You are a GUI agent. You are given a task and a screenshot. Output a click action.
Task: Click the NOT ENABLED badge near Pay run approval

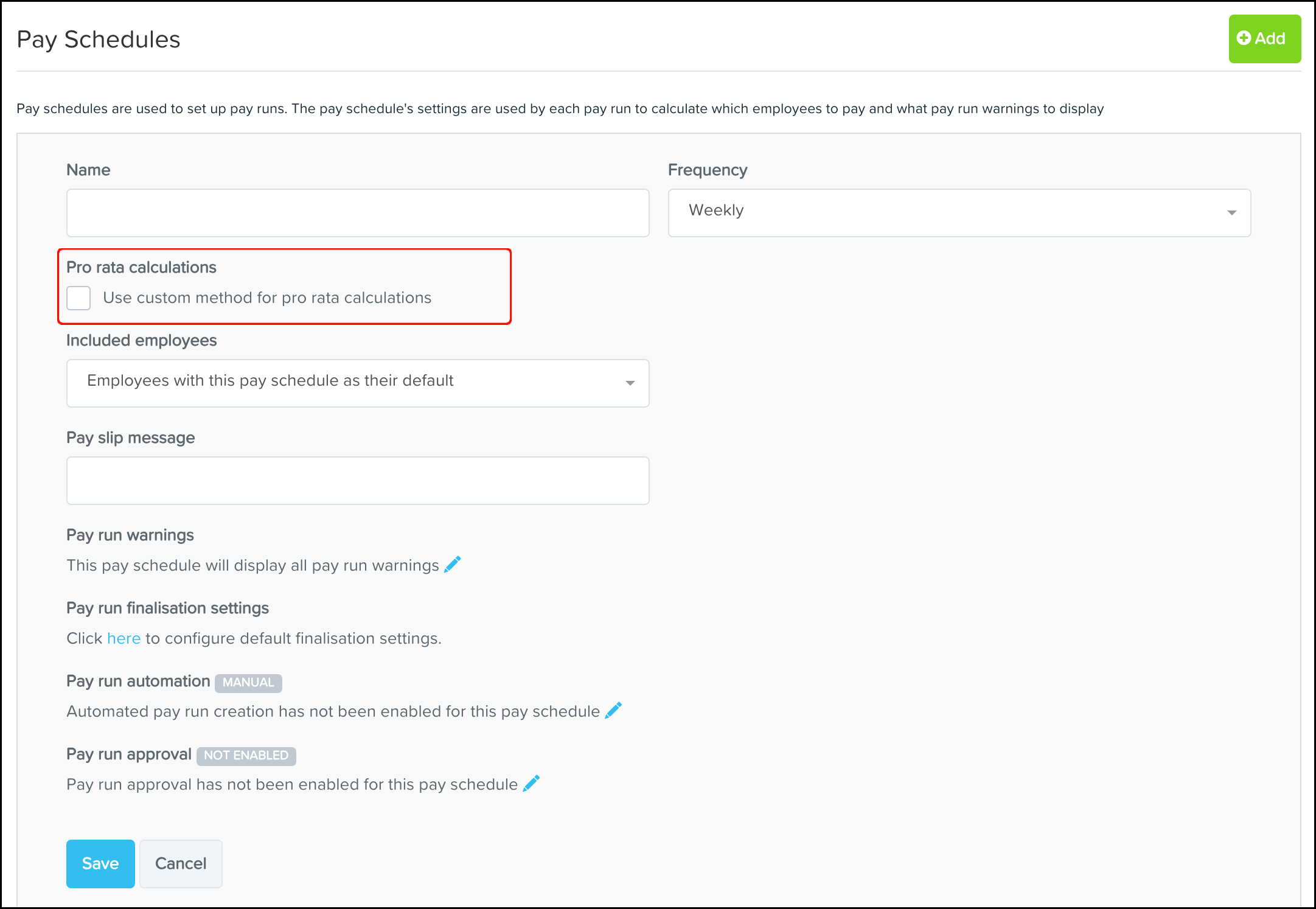(x=246, y=756)
